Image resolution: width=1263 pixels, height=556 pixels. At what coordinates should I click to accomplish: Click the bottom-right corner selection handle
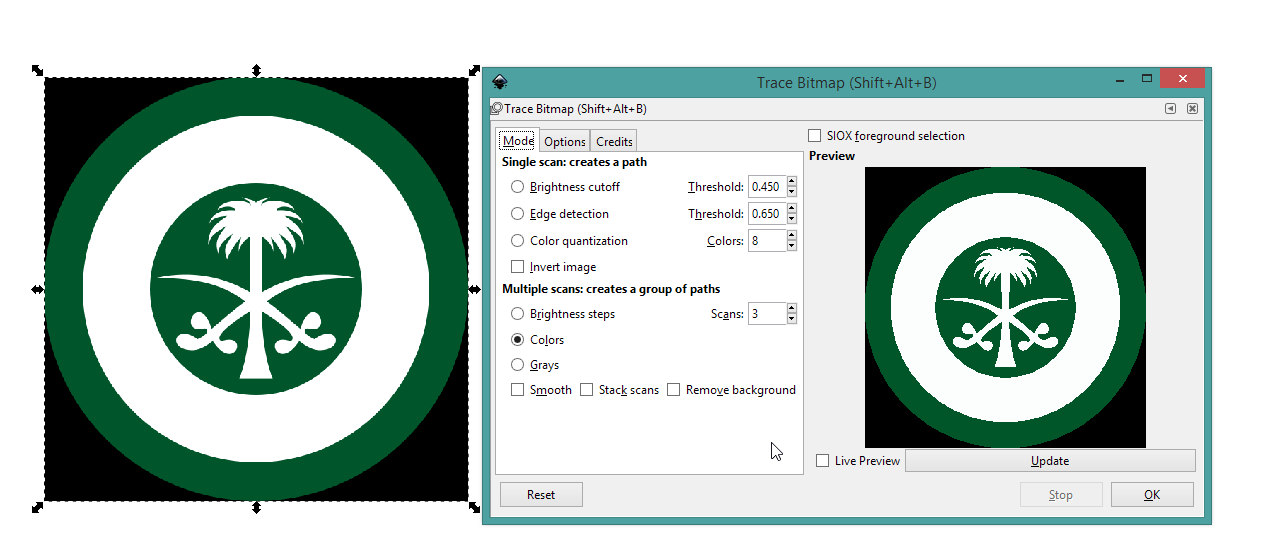pos(475,507)
